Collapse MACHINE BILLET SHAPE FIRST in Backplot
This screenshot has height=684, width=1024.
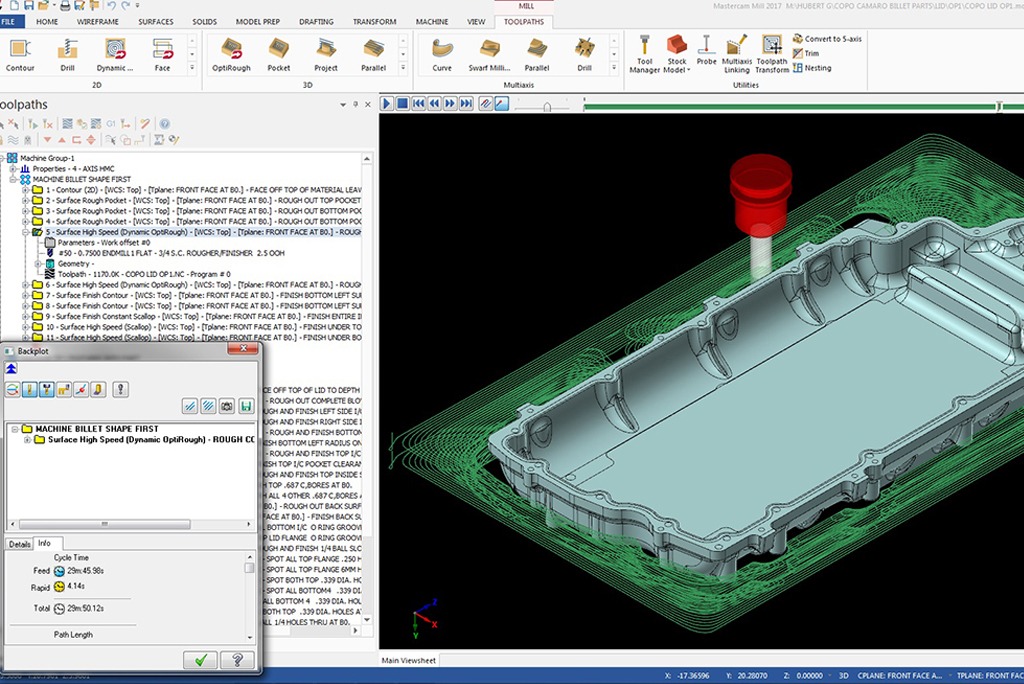click(x=14, y=429)
